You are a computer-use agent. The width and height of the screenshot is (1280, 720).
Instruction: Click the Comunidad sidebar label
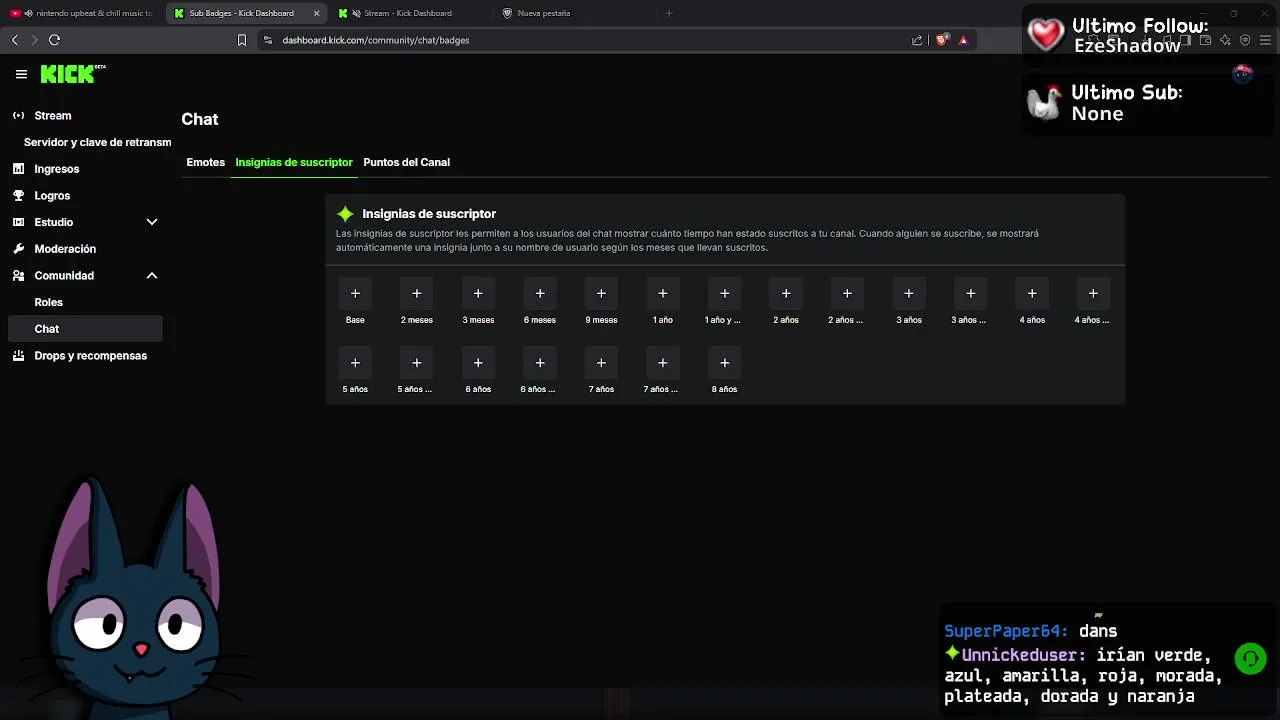click(64, 275)
